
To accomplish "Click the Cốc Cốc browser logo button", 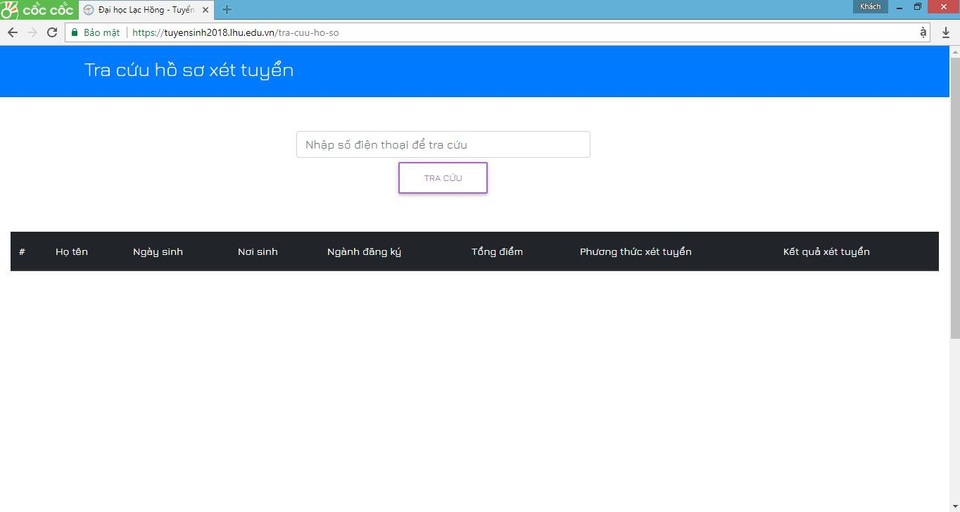I will (39, 10).
